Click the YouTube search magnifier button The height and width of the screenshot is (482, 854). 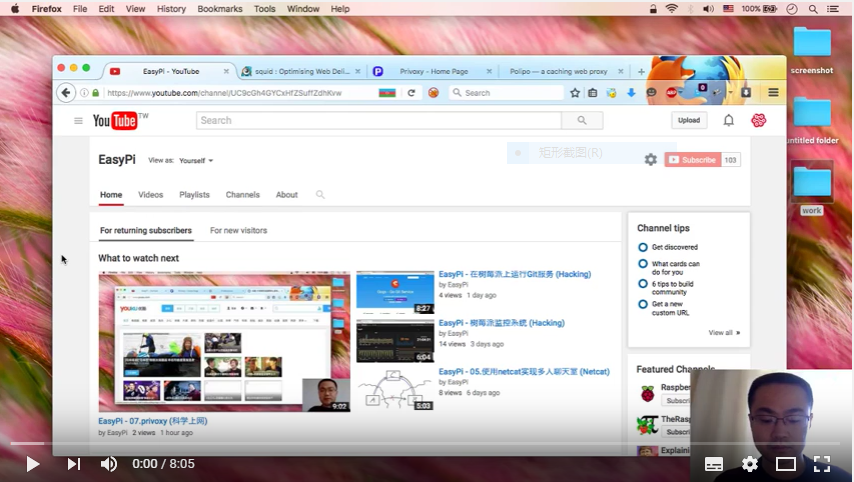click(x=582, y=120)
